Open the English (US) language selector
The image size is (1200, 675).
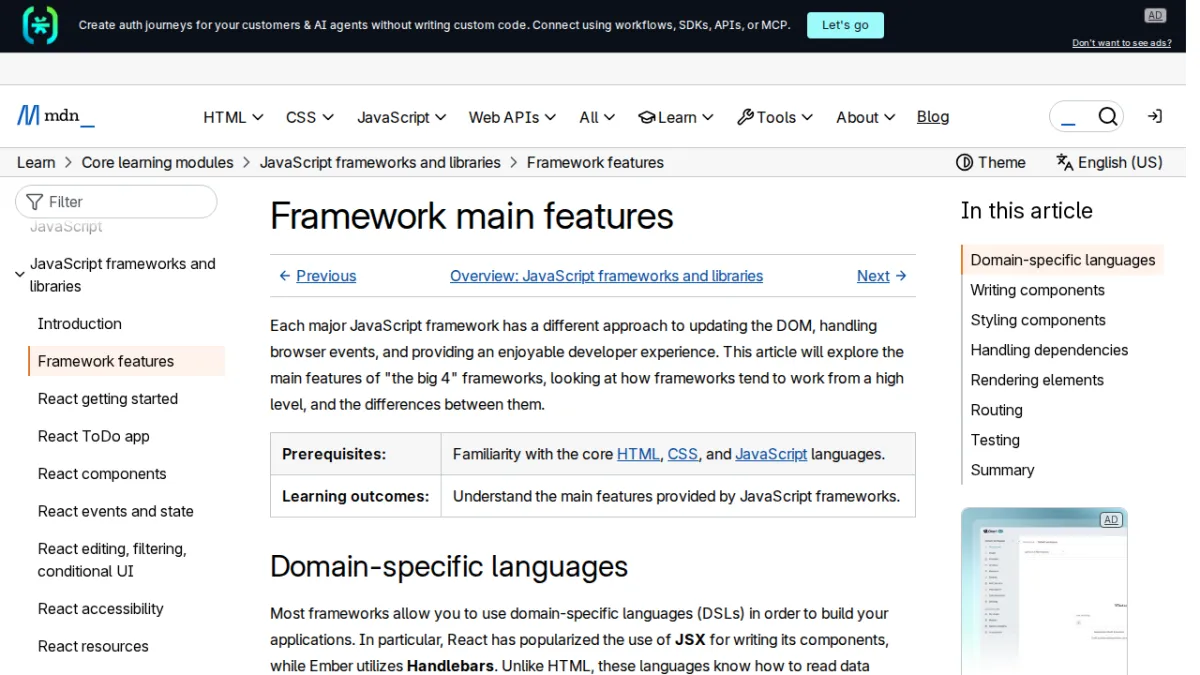click(x=1109, y=162)
